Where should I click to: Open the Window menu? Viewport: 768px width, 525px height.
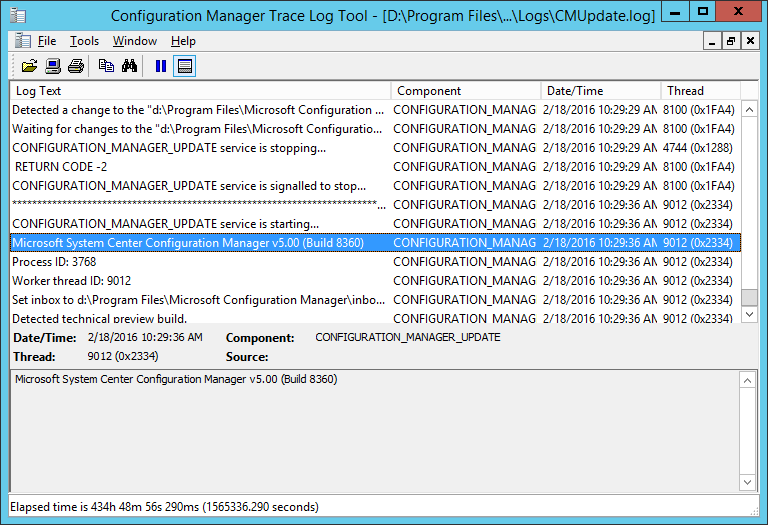(135, 41)
